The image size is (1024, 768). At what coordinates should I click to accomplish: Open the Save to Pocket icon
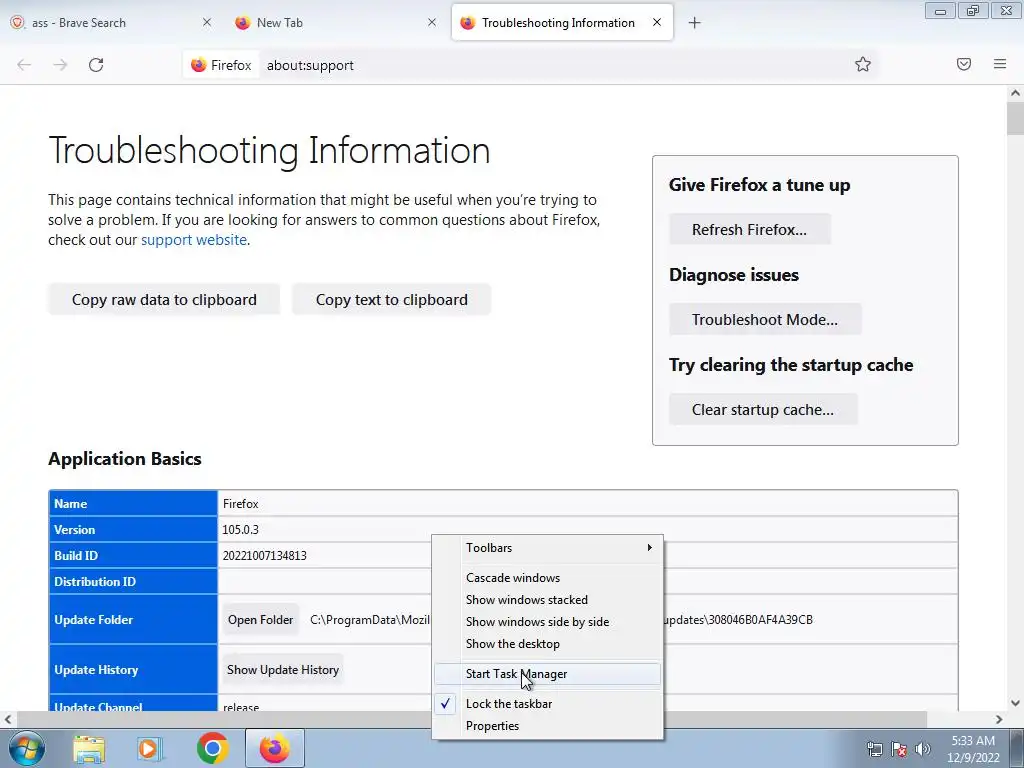click(x=964, y=64)
